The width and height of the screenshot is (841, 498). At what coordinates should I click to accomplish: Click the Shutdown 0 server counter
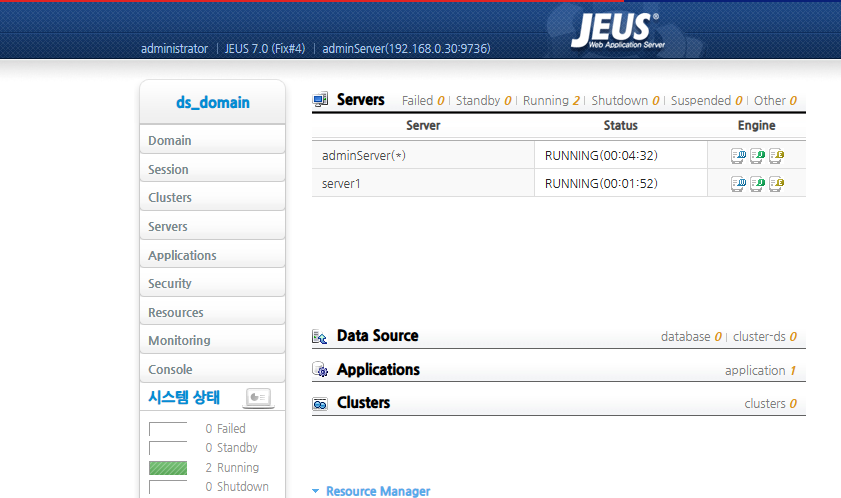625,100
